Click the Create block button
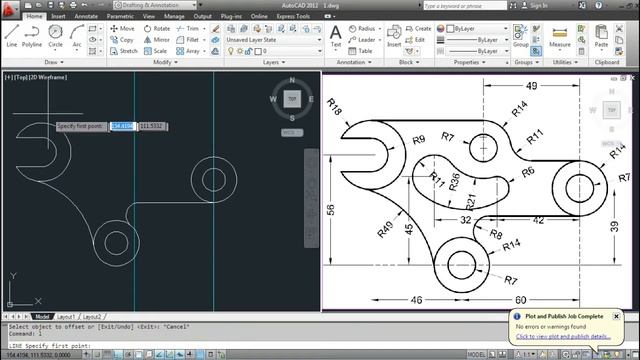The image size is (640, 360). (418, 29)
